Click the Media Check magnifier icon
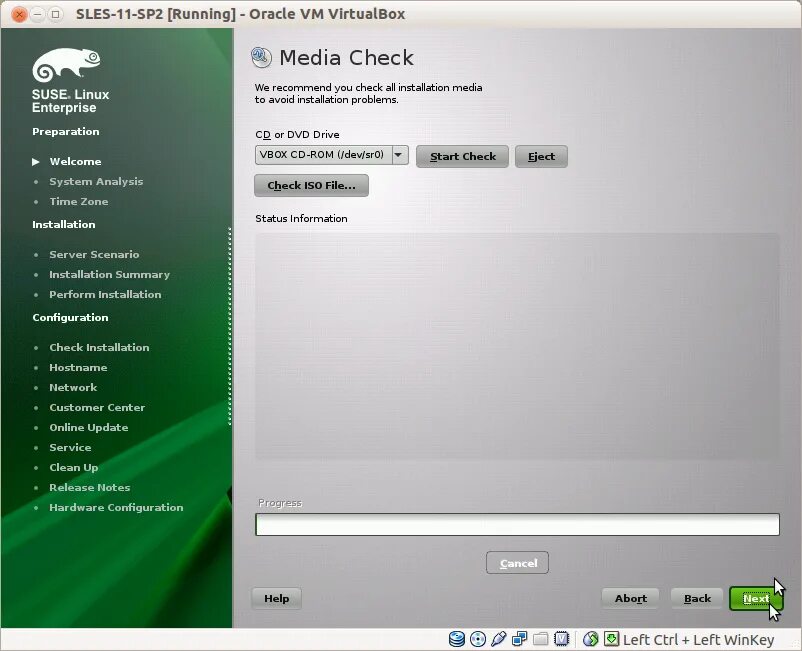The width and height of the screenshot is (802, 651). coord(261,57)
